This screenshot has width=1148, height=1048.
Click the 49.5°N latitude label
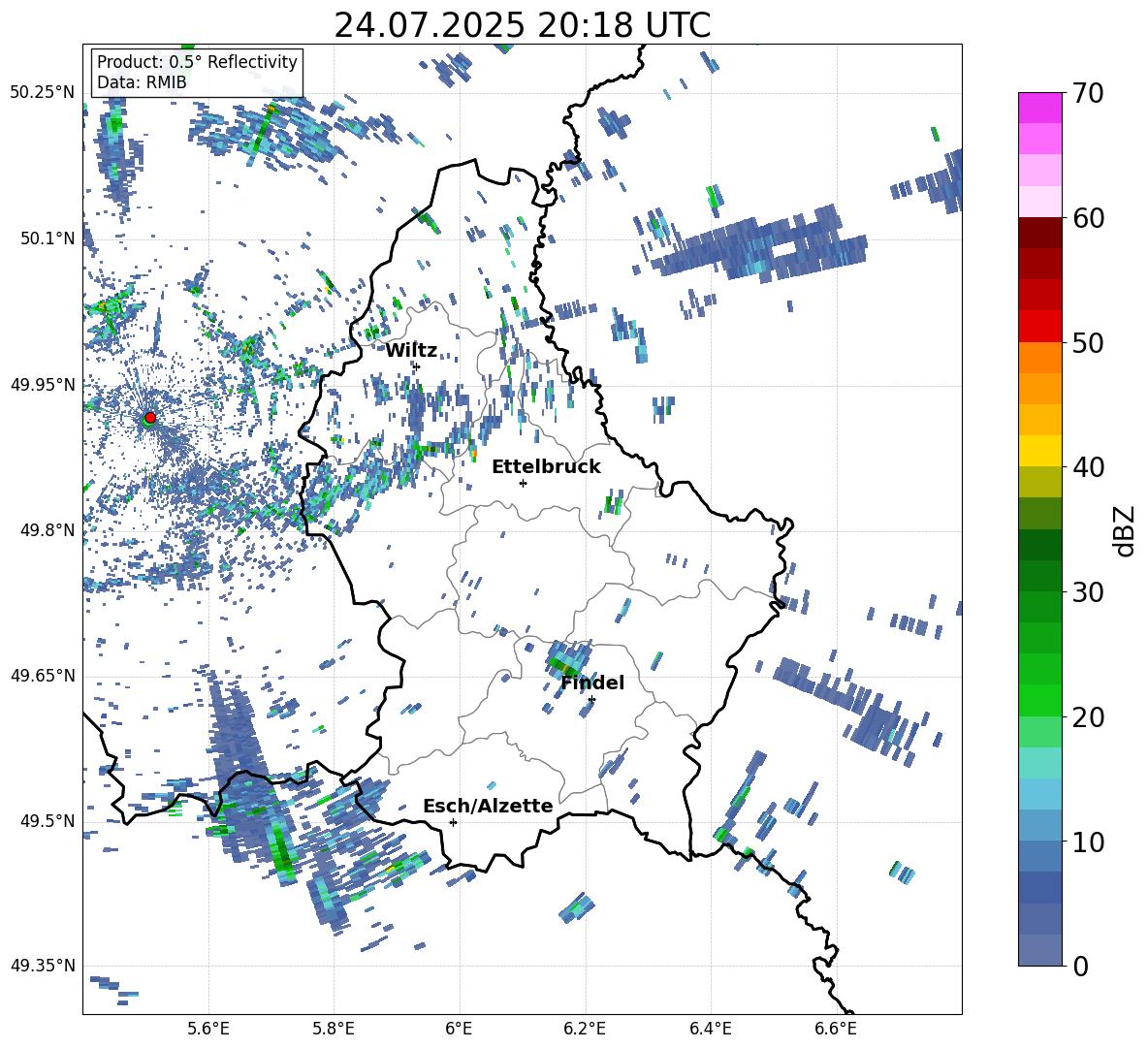click(47, 820)
